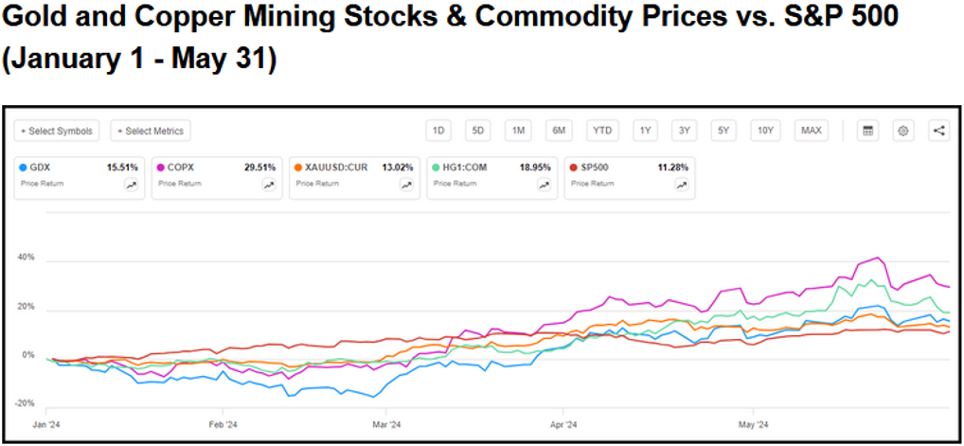Open the table view icon
The width and height of the screenshot is (964, 446).
click(868, 130)
